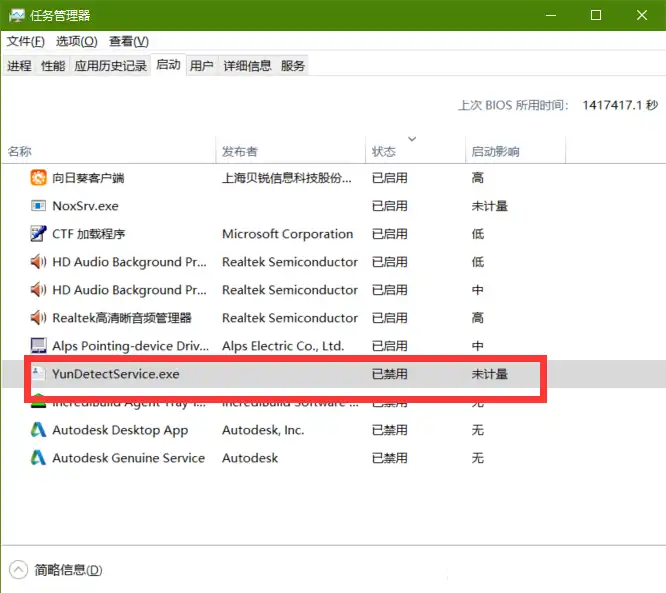Open the 查看(V) menu
This screenshot has height=593, width=666.
point(129,41)
